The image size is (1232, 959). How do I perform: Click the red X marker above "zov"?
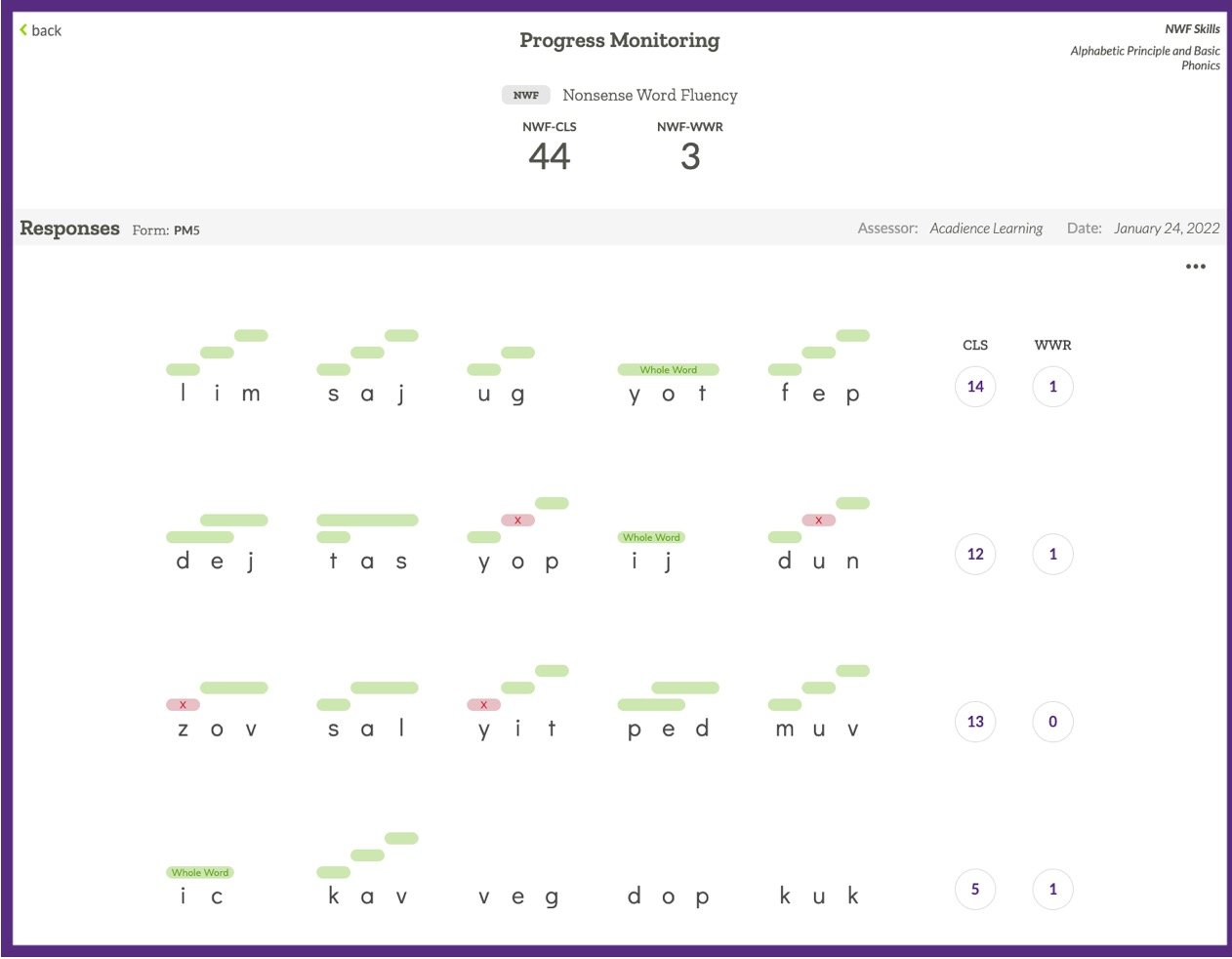pyautogui.click(x=182, y=704)
